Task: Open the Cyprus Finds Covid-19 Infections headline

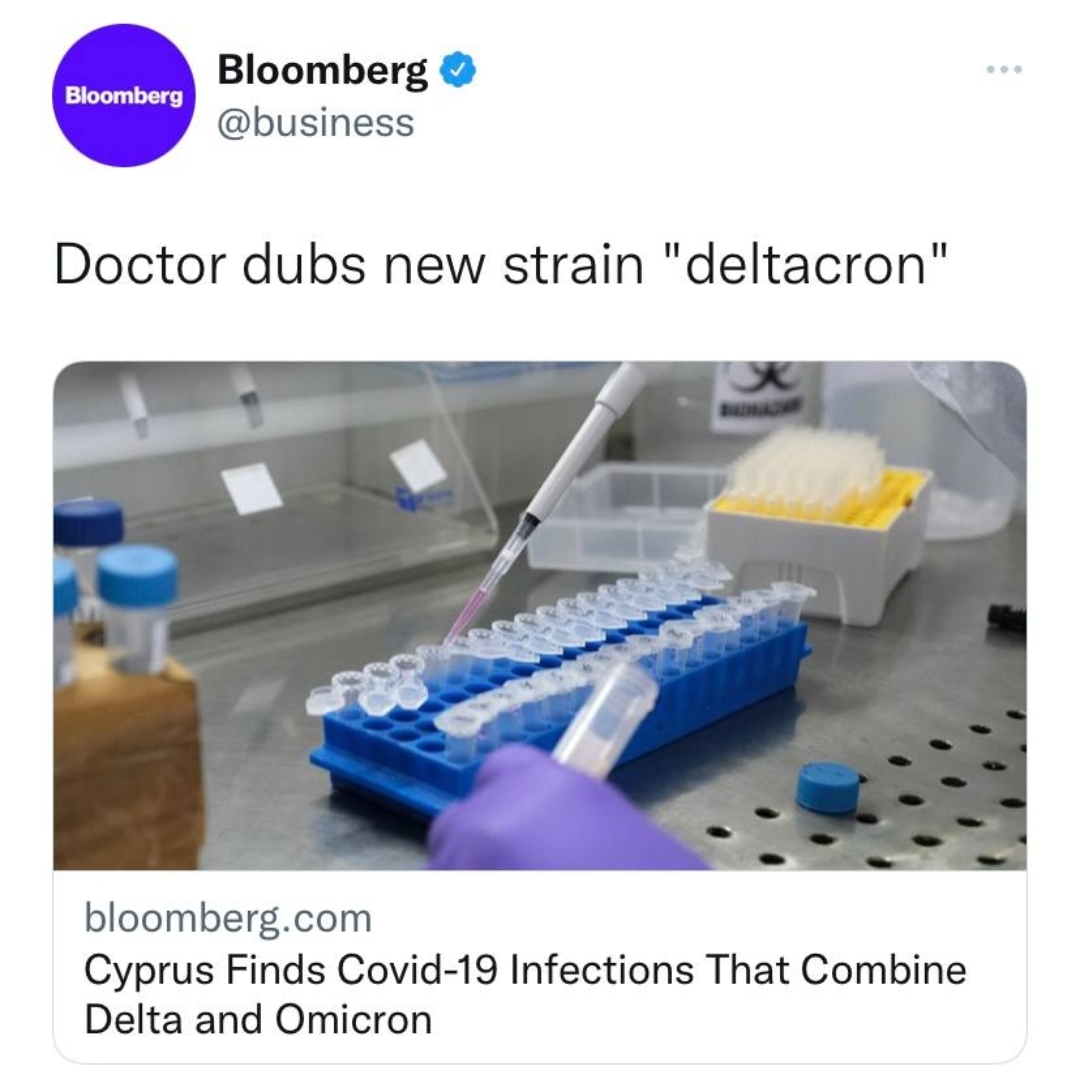Action: click(525, 970)
